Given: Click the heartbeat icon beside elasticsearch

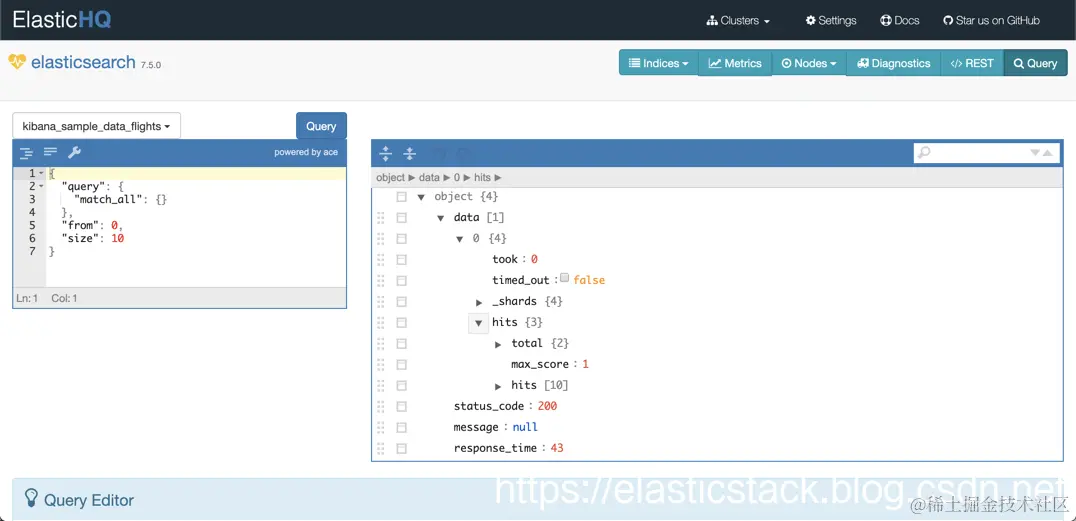Looking at the screenshot, I should [17, 62].
